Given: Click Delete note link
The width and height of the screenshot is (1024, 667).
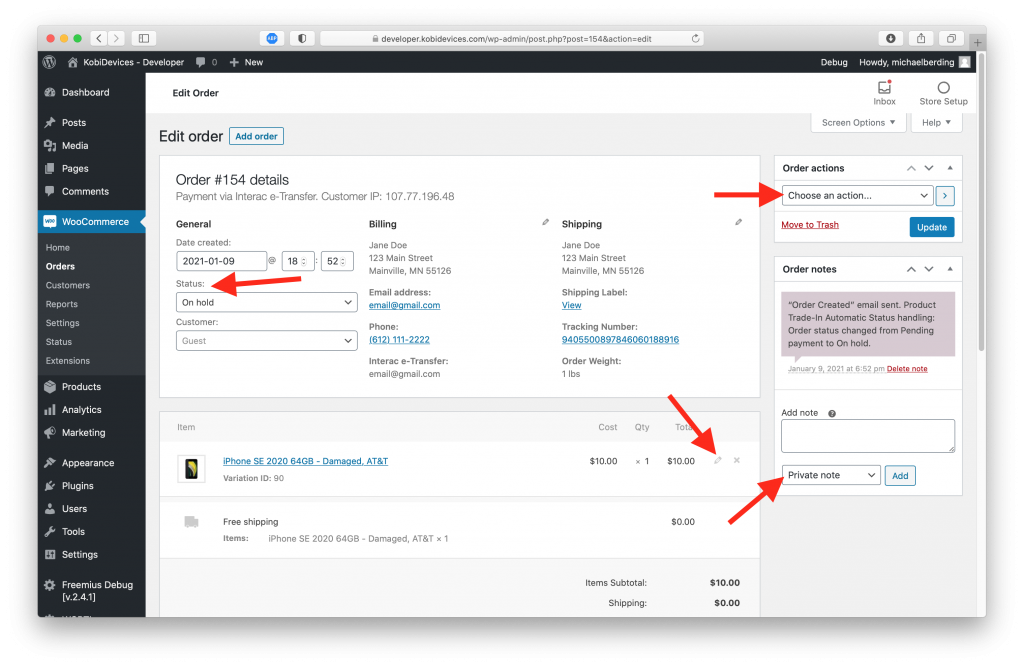Looking at the screenshot, I should coord(907,368).
